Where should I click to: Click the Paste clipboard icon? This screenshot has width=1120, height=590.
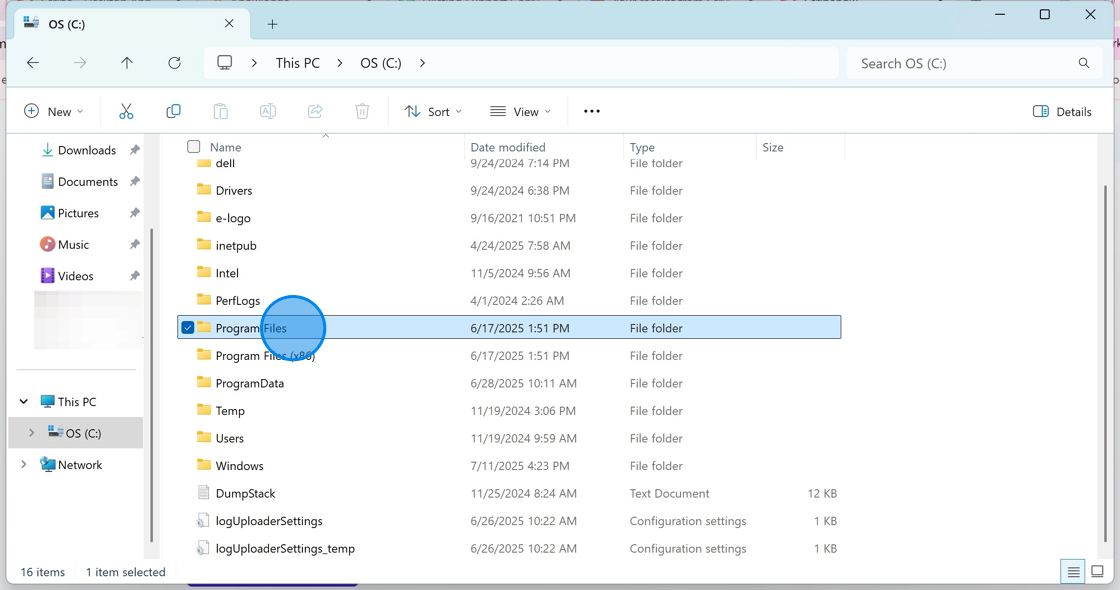[x=221, y=111]
